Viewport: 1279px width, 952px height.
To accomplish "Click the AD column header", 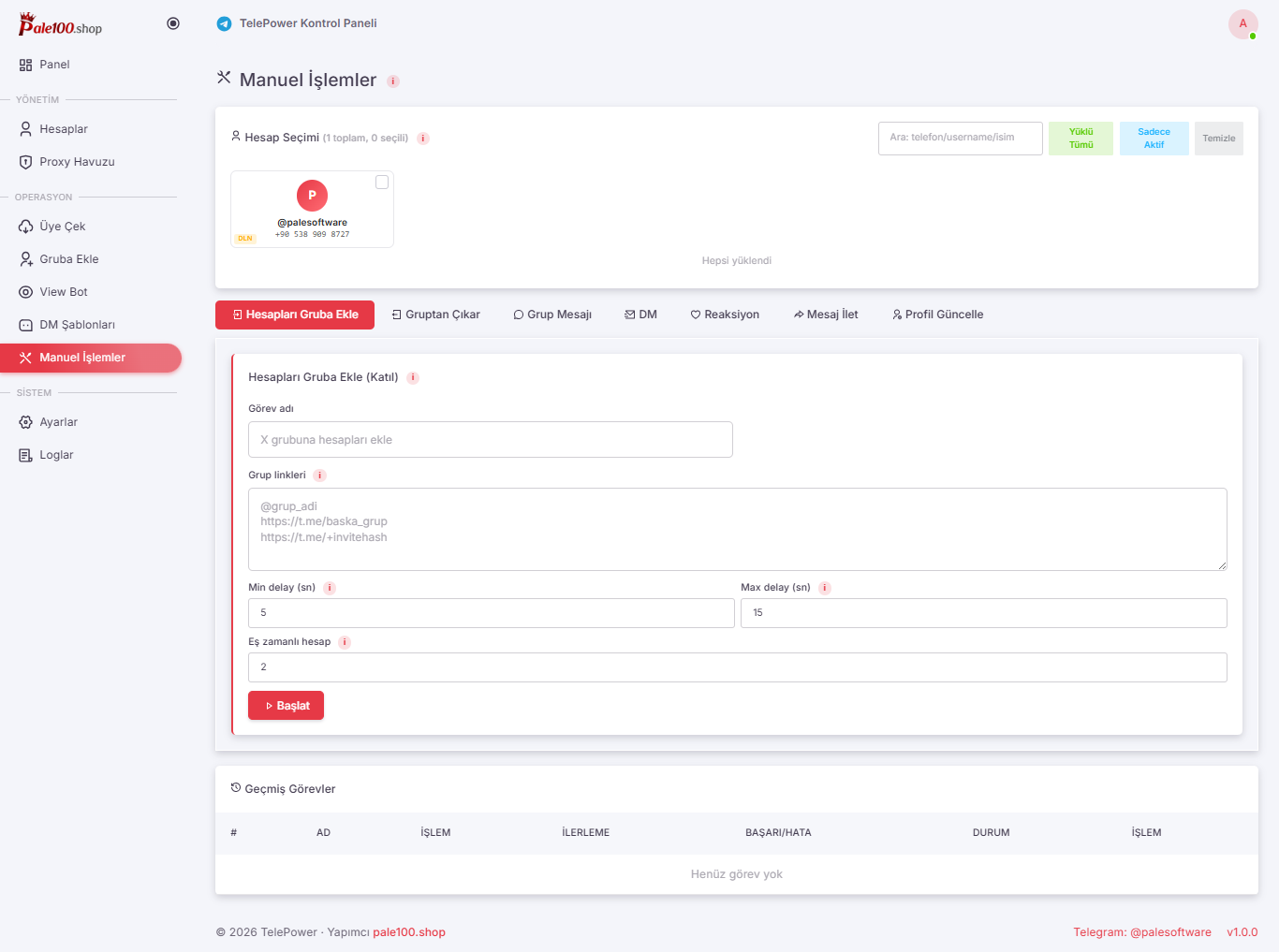I will coord(323,833).
